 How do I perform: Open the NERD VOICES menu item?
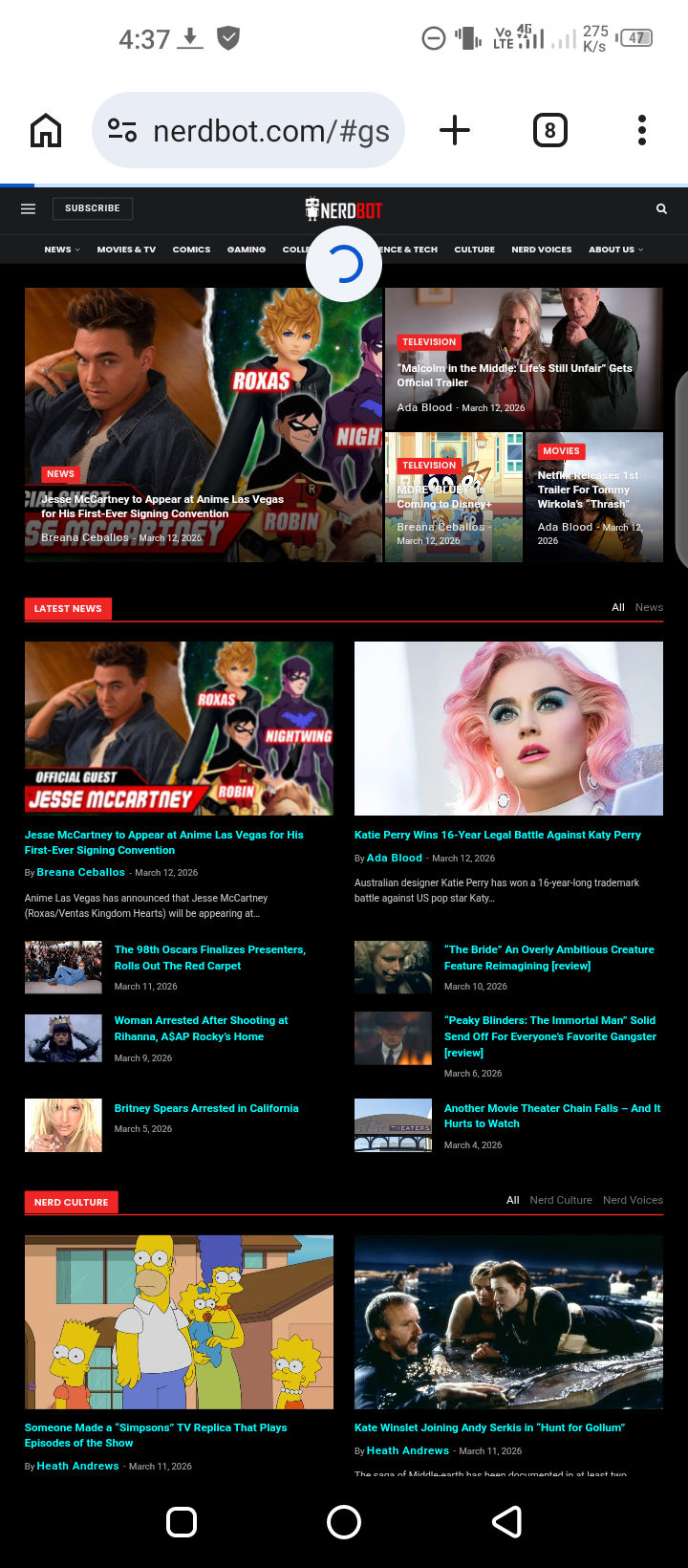pyautogui.click(x=542, y=250)
